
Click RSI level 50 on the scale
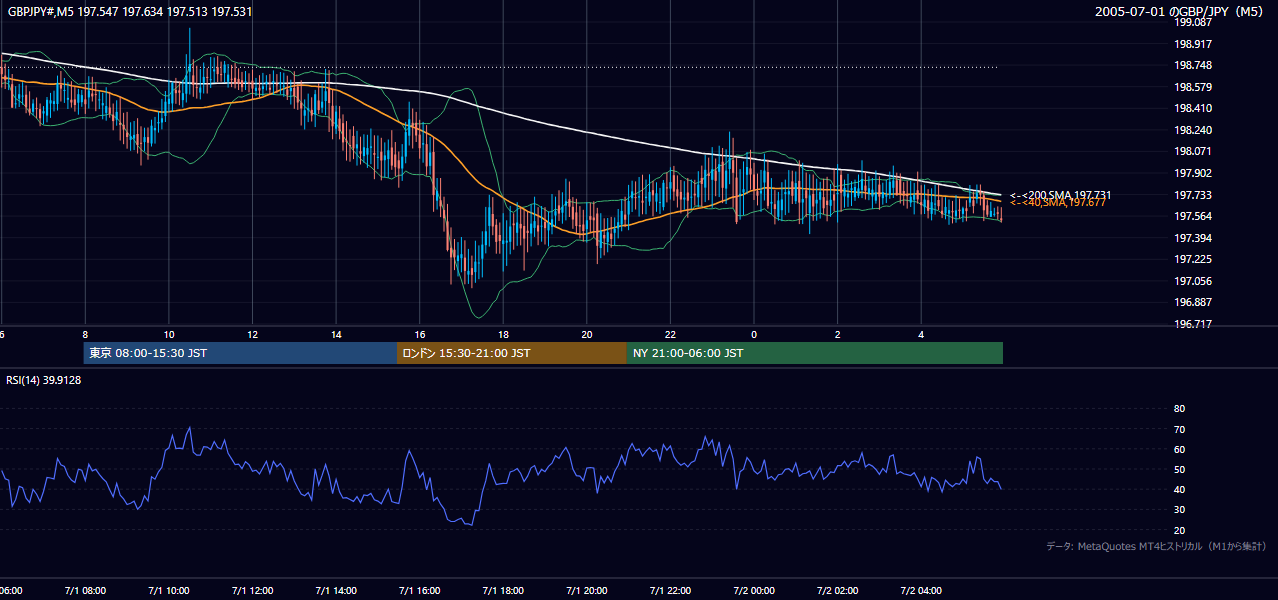tap(1179, 469)
